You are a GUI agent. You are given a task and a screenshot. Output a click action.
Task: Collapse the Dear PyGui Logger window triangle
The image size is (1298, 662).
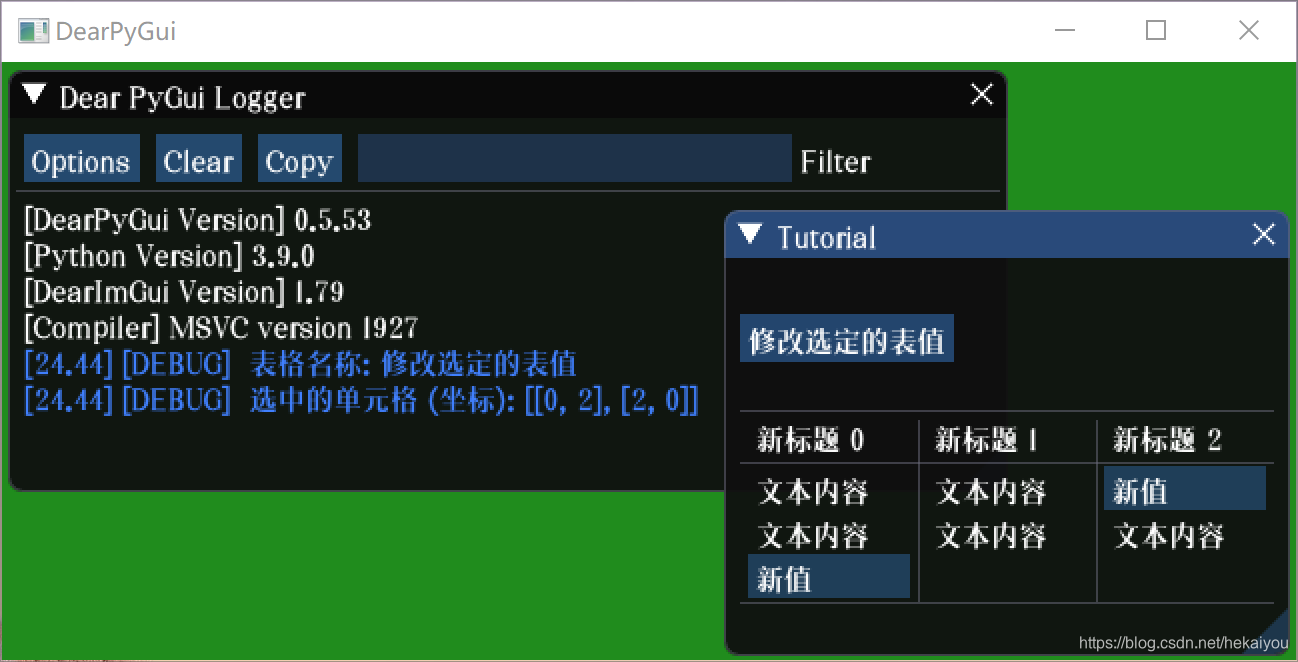point(34,95)
